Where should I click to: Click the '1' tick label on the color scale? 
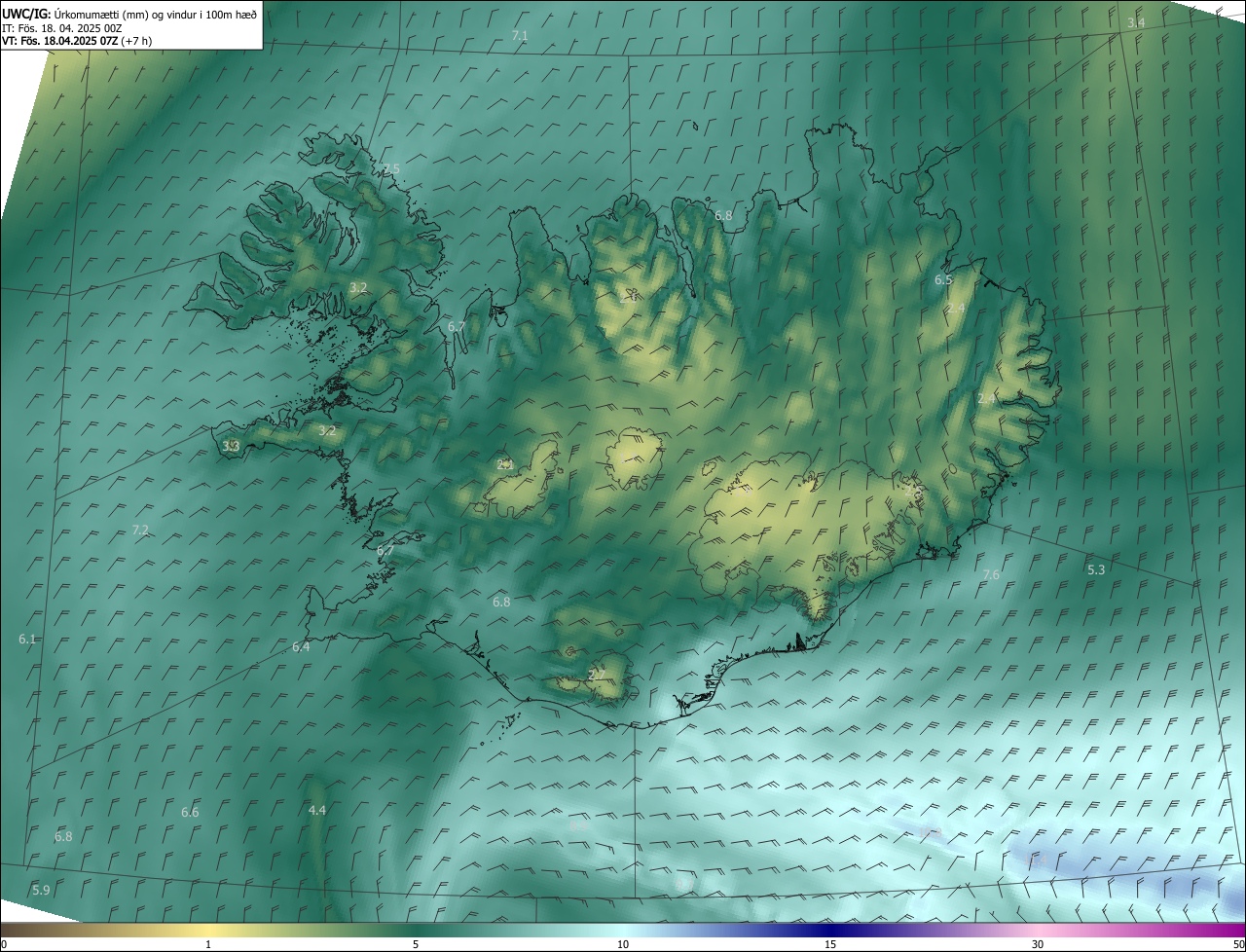point(208,945)
